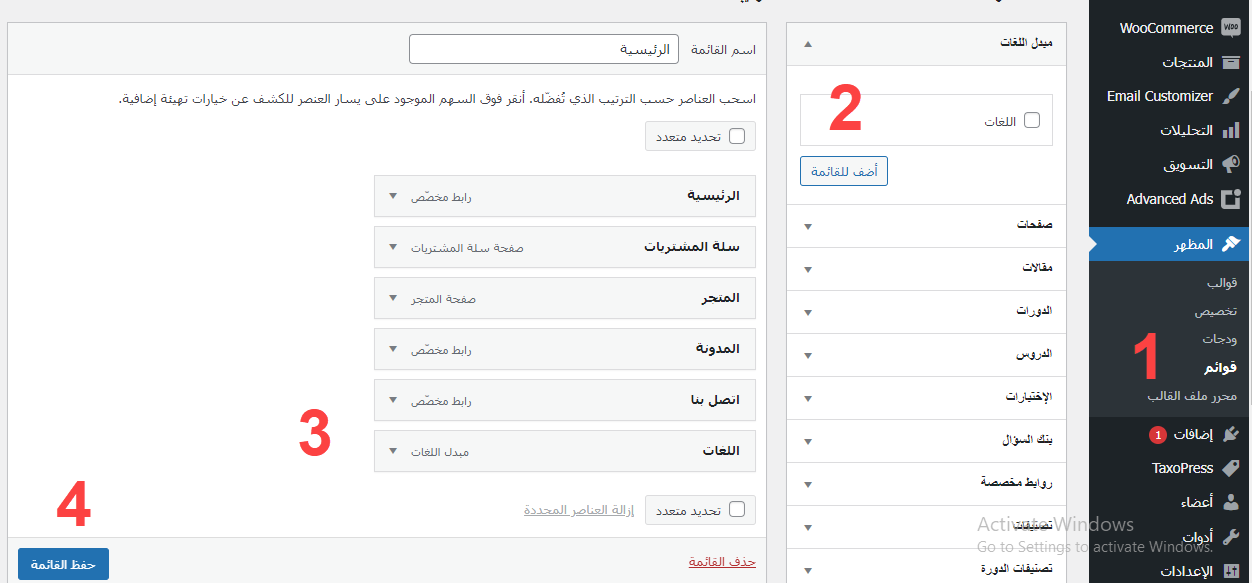Expand the المدونة menu item arrow
Viewport: 1252px width, 583px height.
pyautogui.click(x=393, y=350)
